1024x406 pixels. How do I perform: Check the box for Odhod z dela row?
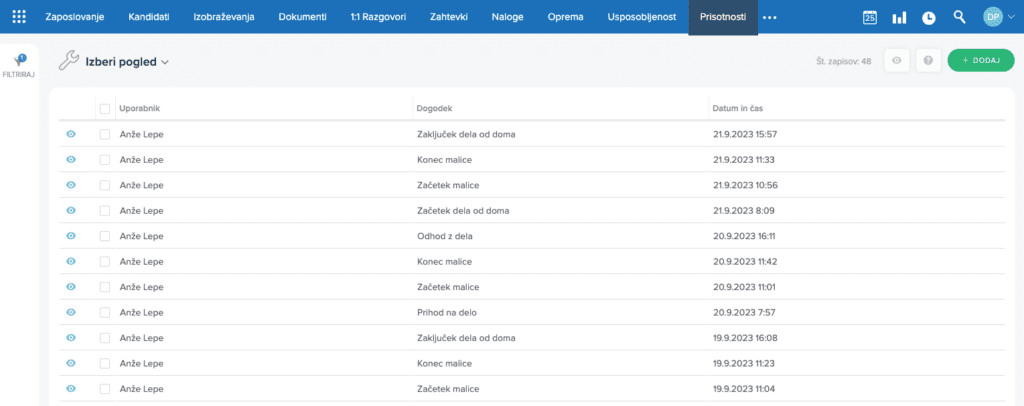pos(105,236)
